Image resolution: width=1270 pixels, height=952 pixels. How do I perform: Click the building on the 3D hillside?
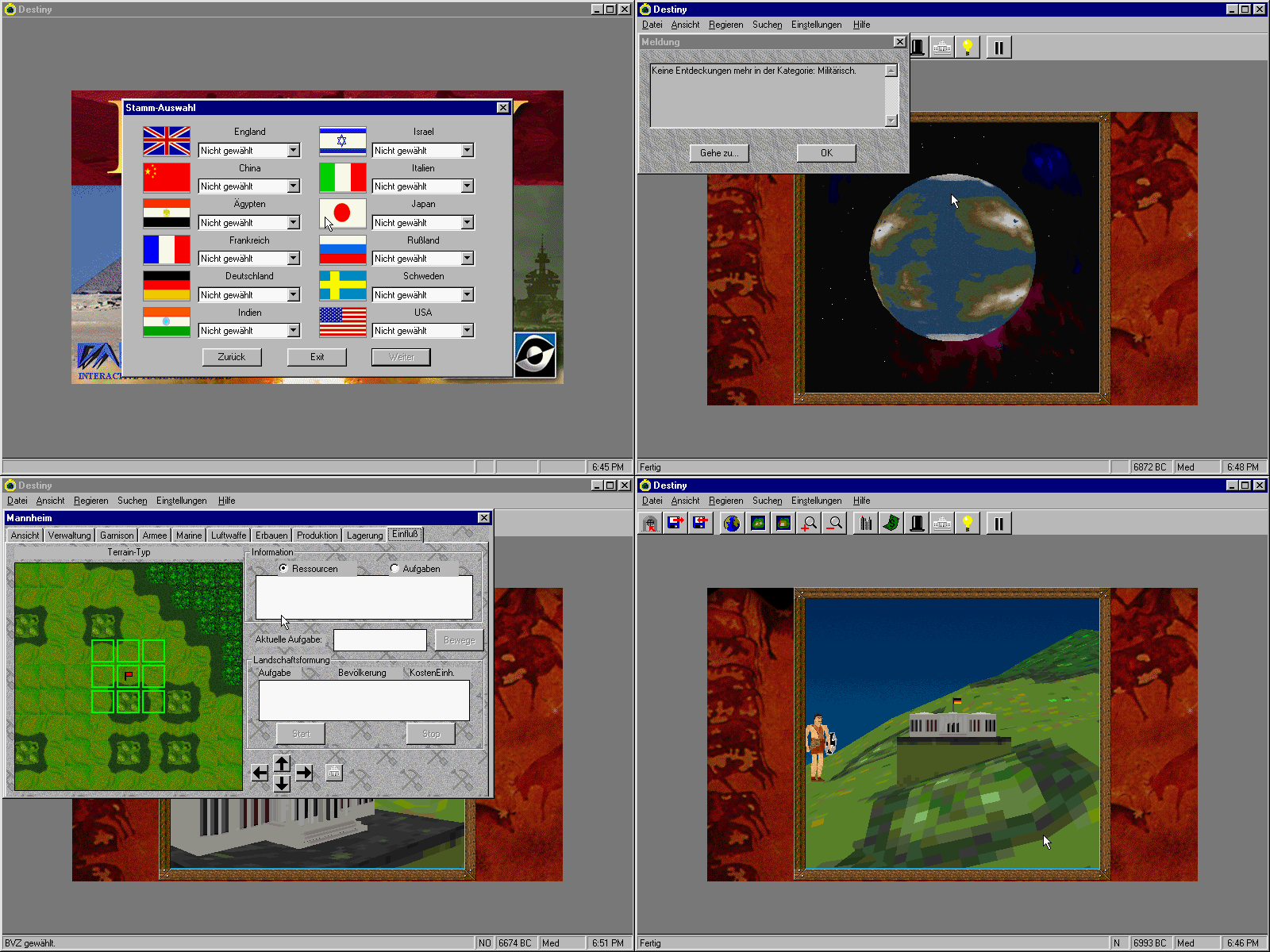(x=952, y=724)
